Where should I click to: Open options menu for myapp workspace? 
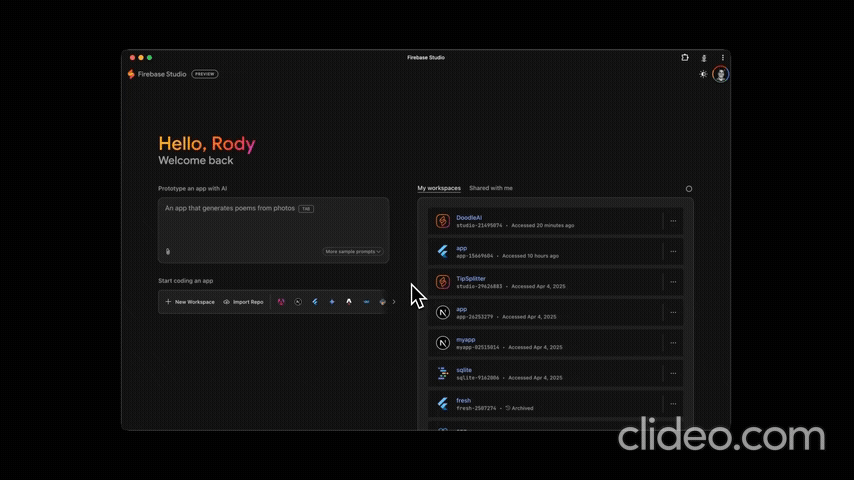click(x=673, y=343)
